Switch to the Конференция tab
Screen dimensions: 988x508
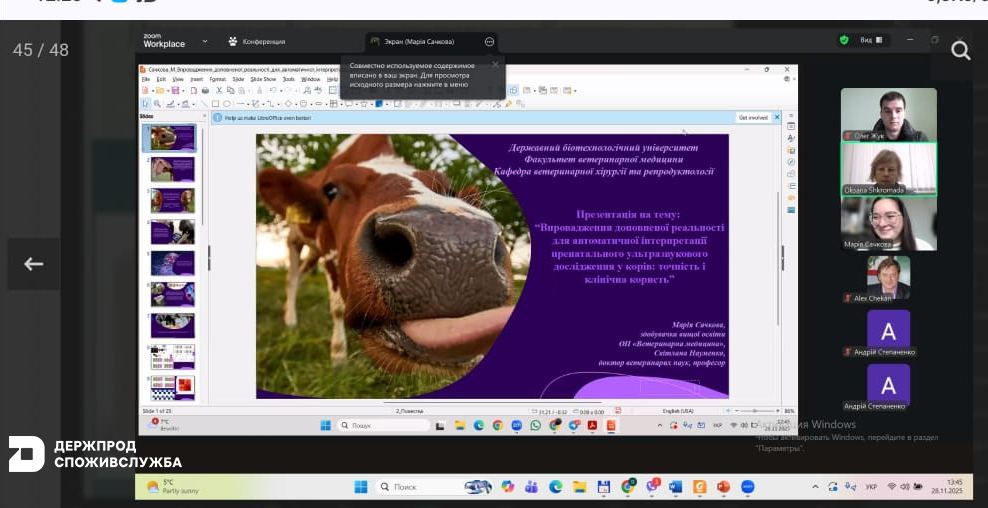click(x=257, y=41)
